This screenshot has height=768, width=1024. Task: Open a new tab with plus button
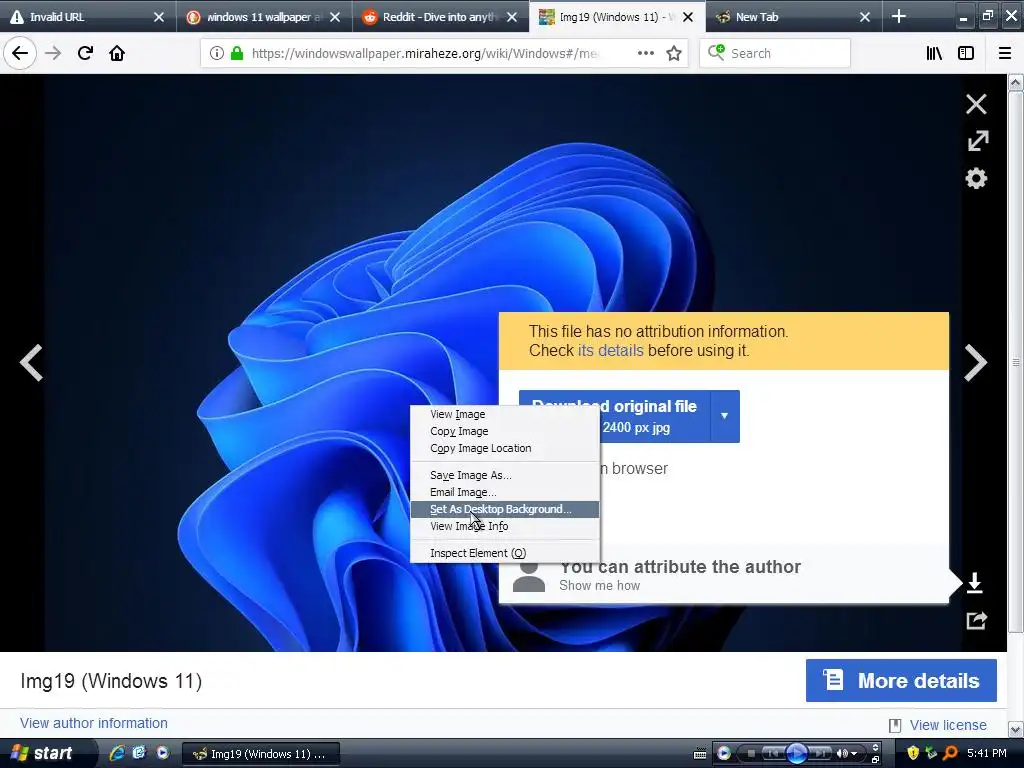pyautogui.click(x=899, y=16)
